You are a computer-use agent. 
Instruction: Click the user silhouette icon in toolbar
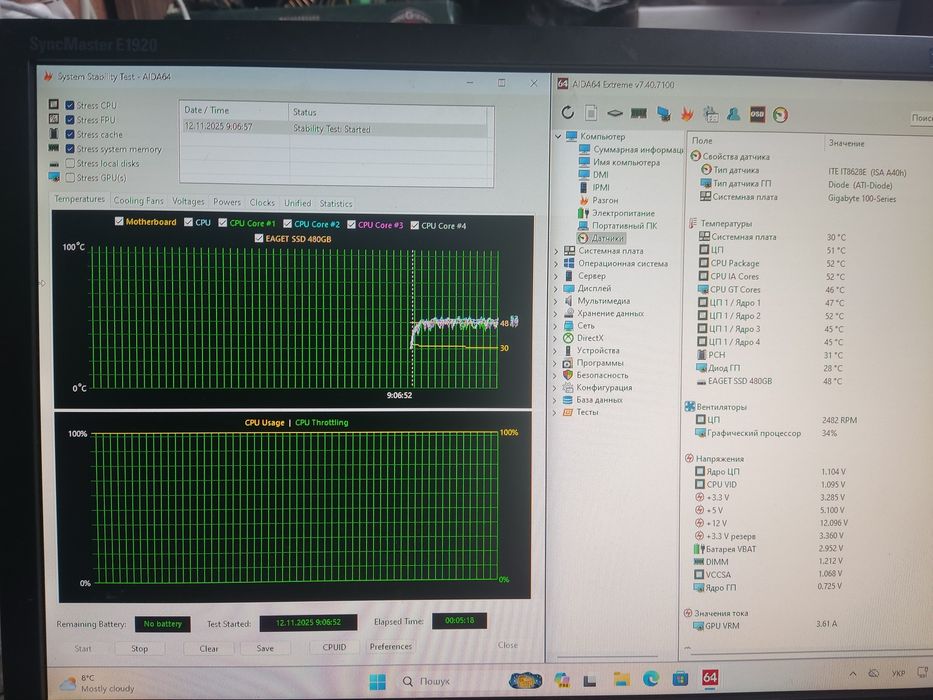734,114
